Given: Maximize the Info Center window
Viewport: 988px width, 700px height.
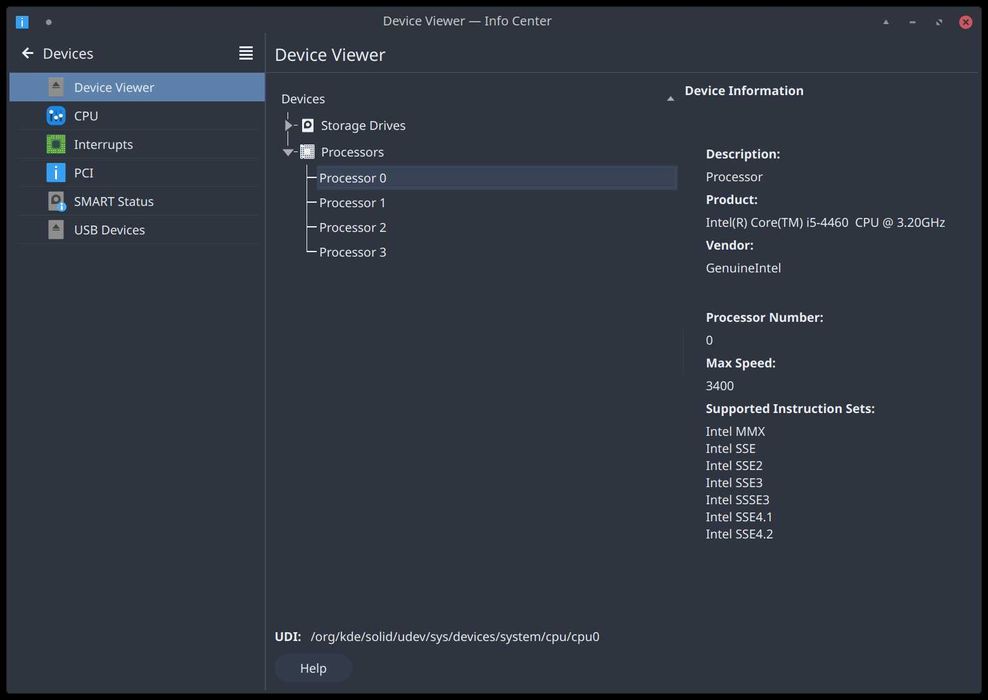Looking at the screenshot, I should click(x=939, y=22).
